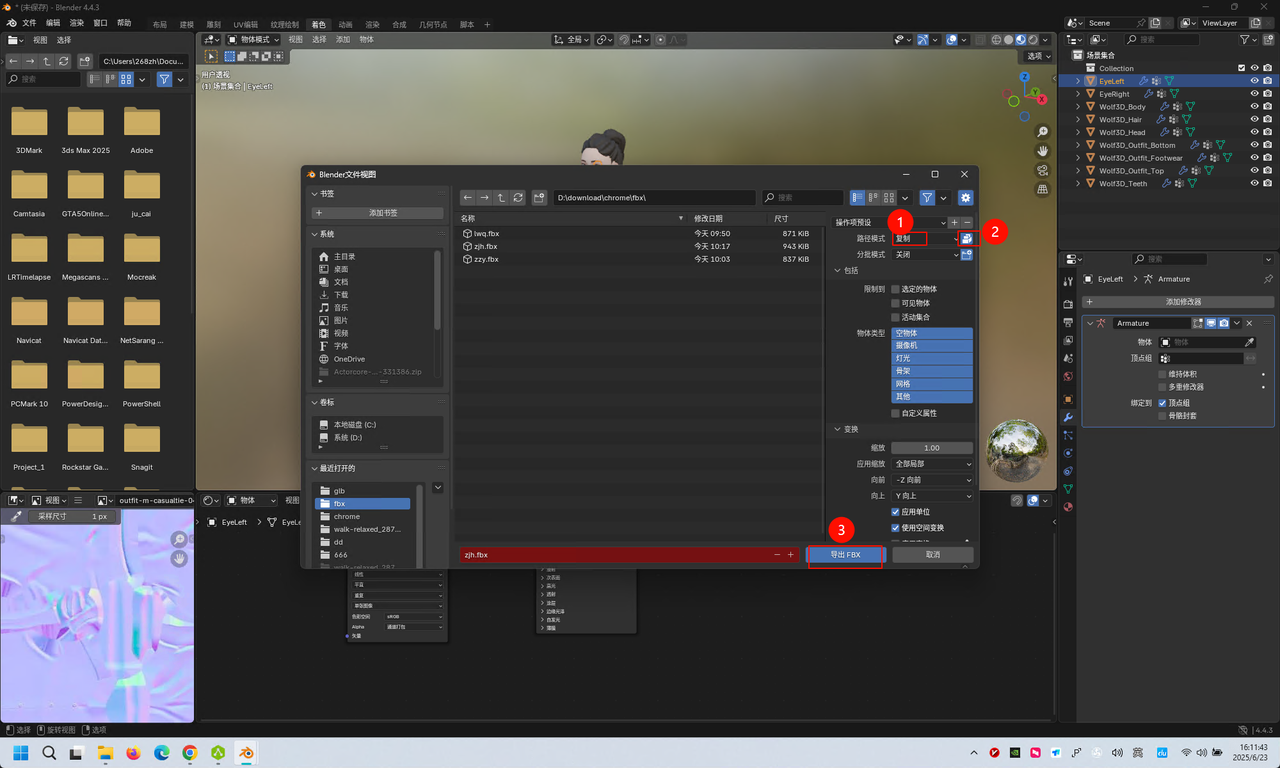The width and height of the screenshot is (1280, 768).
Task: Click the zoom magnifier gizmo in viewport
Action: pyautogui.click(x=1043, y=132)
